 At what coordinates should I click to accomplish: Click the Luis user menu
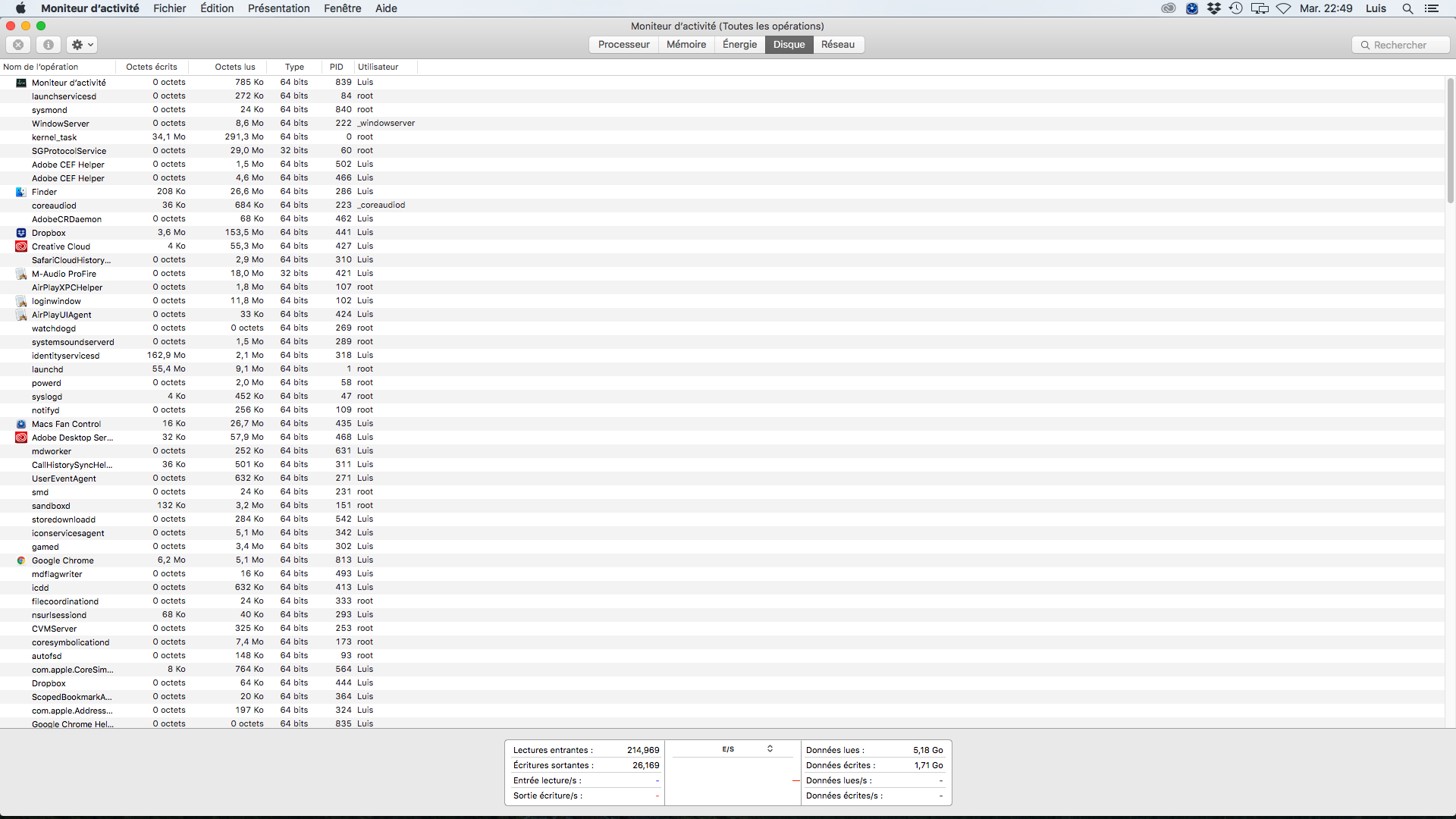click(x=1376, y=8)
